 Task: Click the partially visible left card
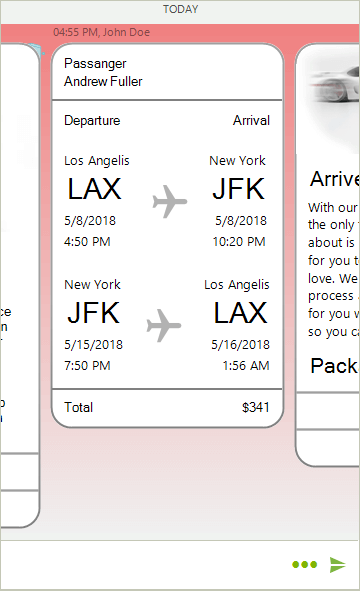click(x=20, y=285)
